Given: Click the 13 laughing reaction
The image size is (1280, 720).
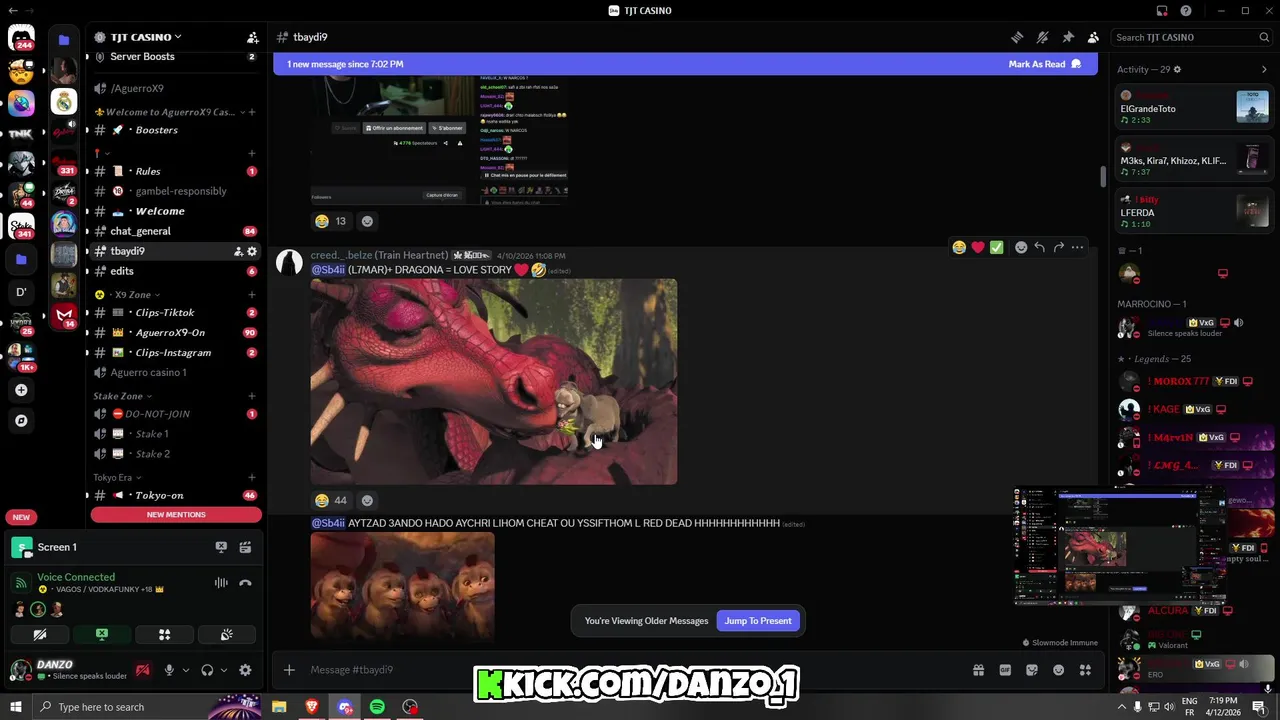Looking at the screenshot, I should click(330, 221).
